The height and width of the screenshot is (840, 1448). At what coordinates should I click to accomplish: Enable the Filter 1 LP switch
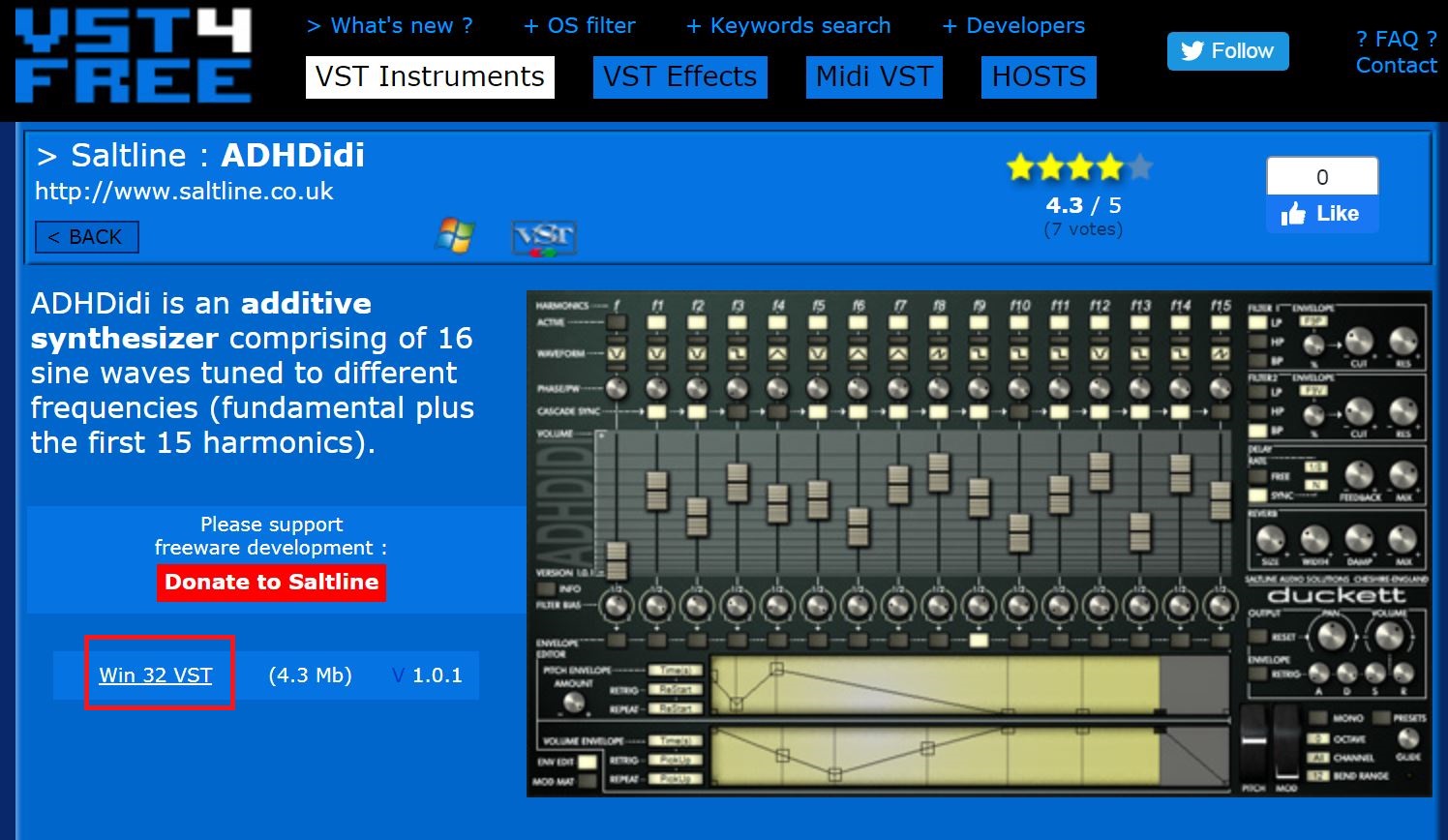pos(1257,322)
